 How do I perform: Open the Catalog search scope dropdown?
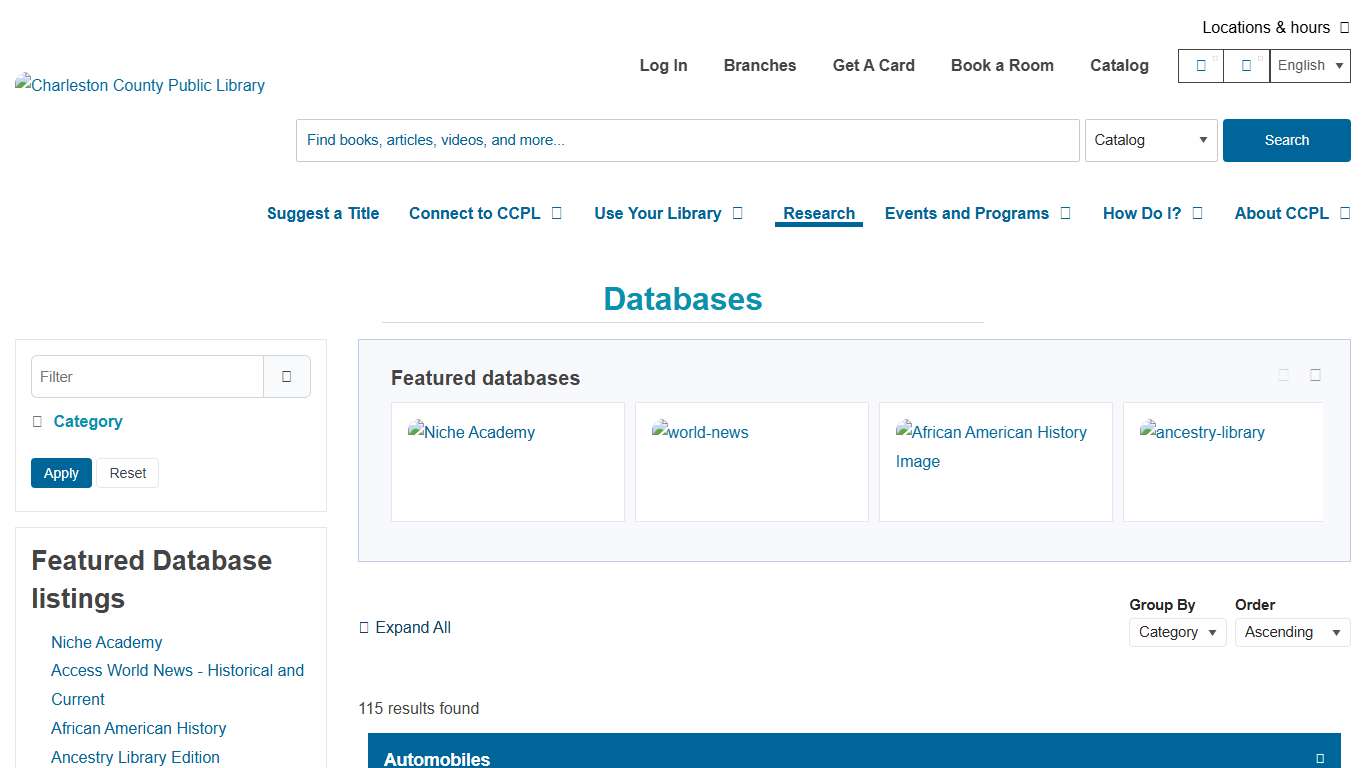1150,140
